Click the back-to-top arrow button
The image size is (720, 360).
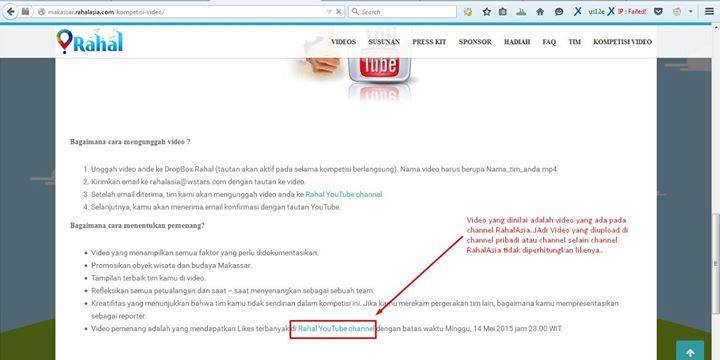pyautogui.click(x=690, y=351)
